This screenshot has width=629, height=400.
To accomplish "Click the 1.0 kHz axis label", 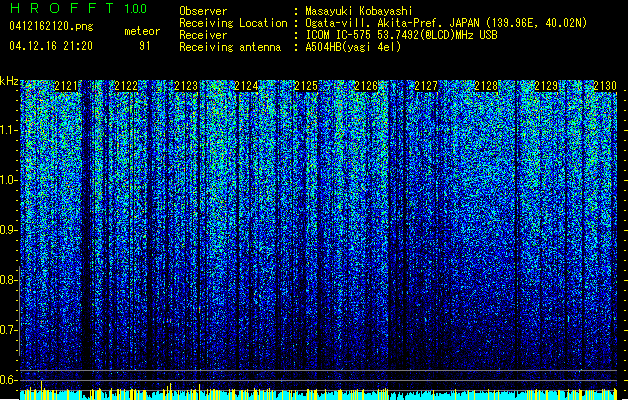I will pyautogui.click(x=9, y=180).
